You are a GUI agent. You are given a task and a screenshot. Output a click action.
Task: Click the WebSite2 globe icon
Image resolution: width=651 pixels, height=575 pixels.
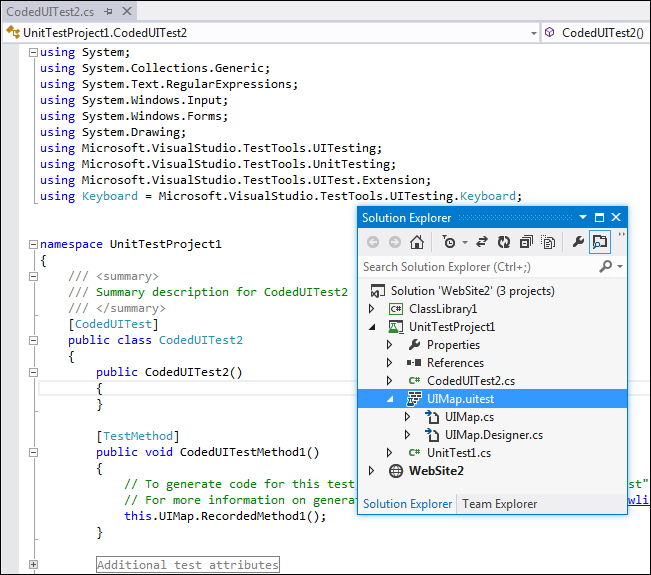click(x=396, y=471)
